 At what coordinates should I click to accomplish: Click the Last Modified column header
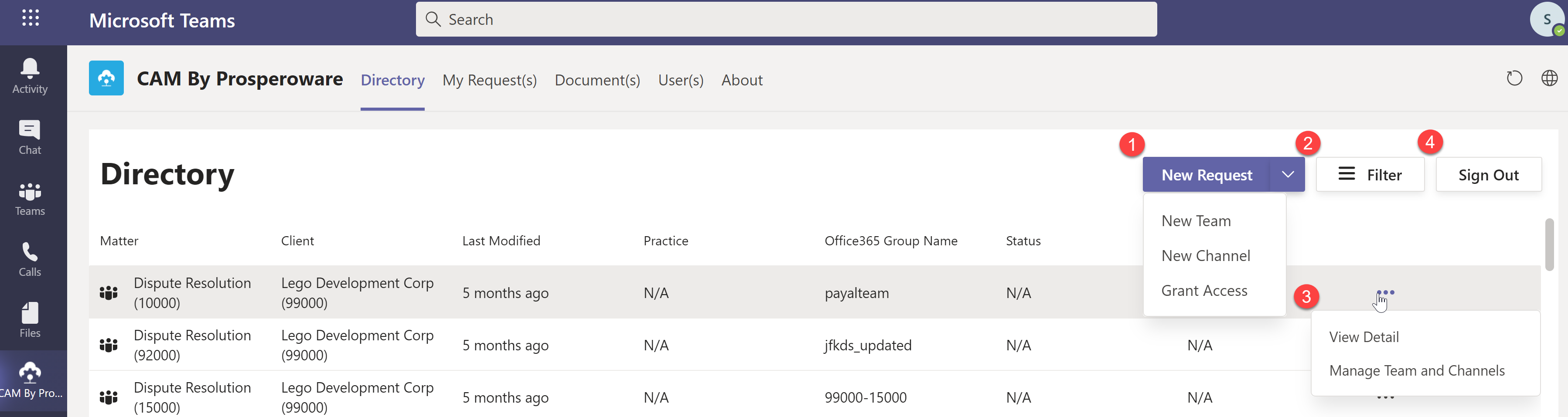501,241
